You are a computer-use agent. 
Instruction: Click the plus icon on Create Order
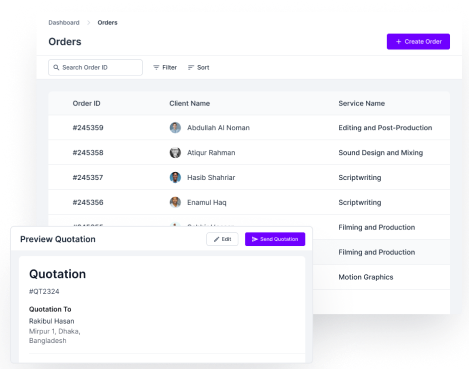click(398, 42)
